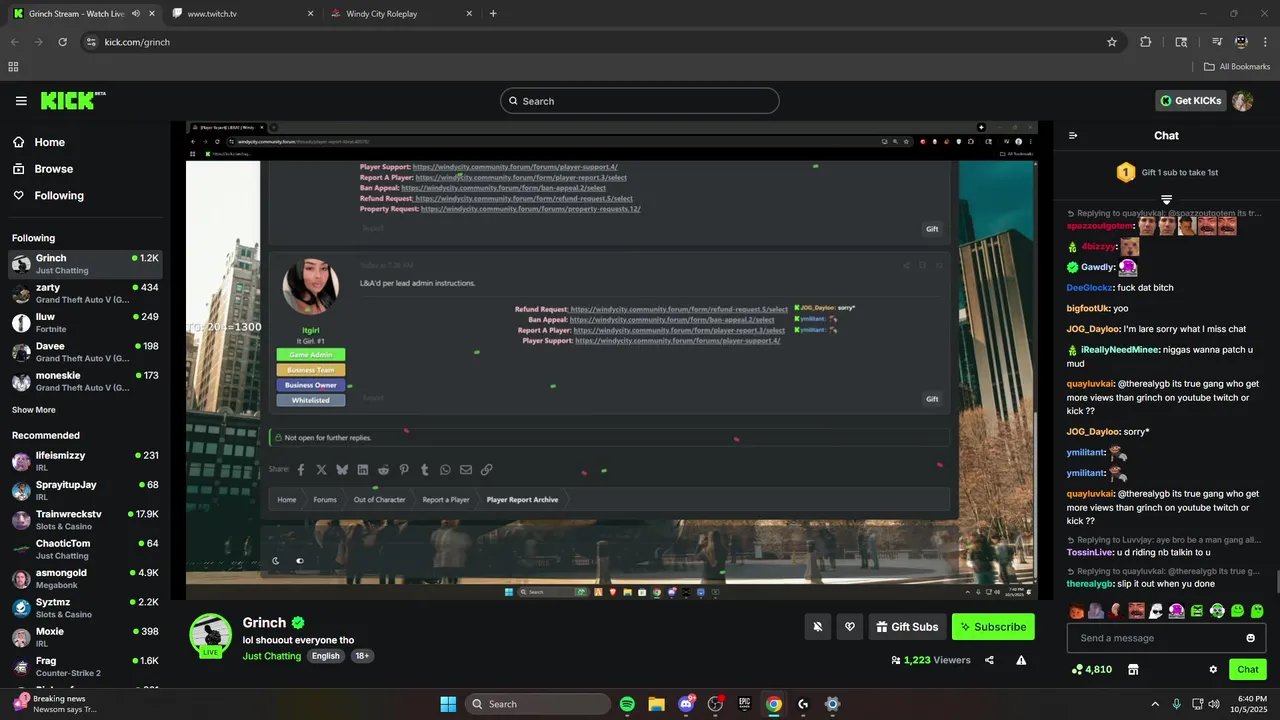The width and height of the screenshot is (1280, 720).
Task: Open moneskie channel from Following list
Action: point(84,381)
